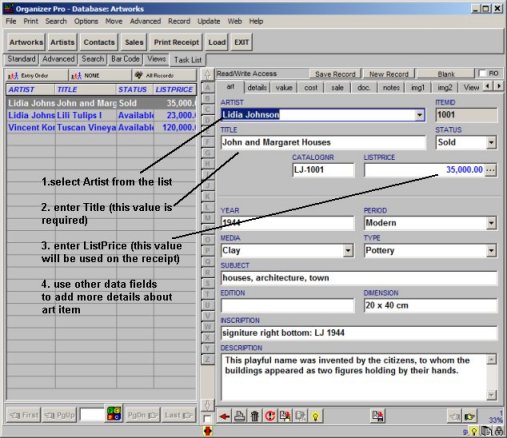This screenshot has width=507, height=438.
Task: Click the books icon in status bar
Action: point(486,431)
